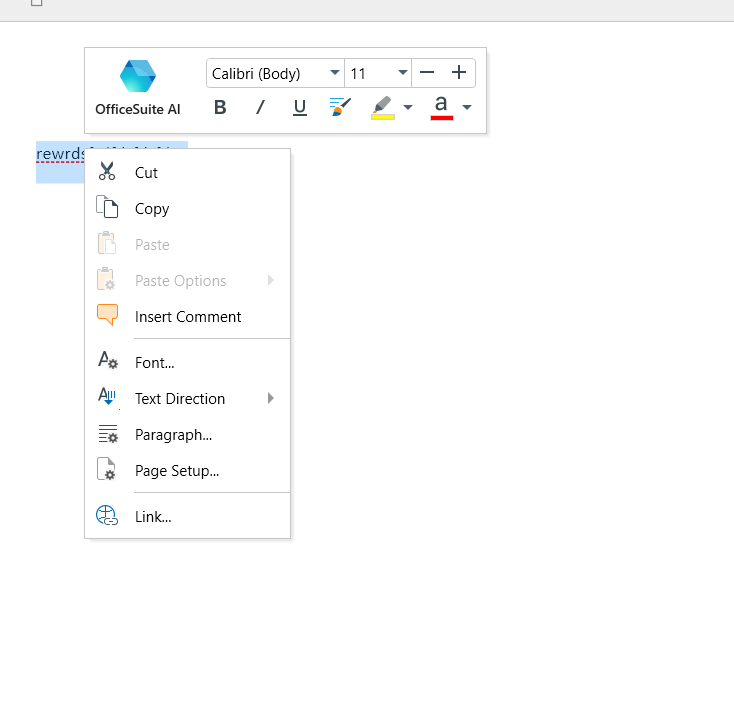Image resolution: width=734 pixels, height=701 pixels.
Task: Click the Paragraph settings icon
Action: [107, 435]
